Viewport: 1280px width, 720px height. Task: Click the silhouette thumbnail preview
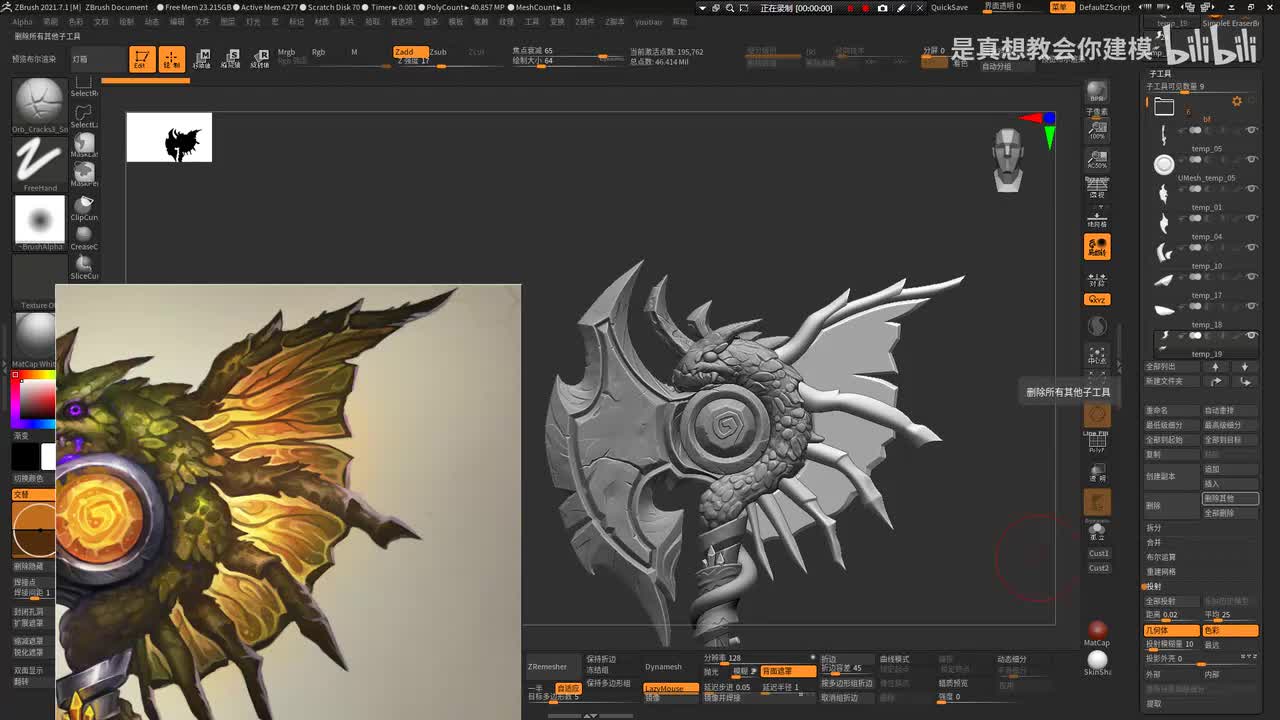coord(169,137)
